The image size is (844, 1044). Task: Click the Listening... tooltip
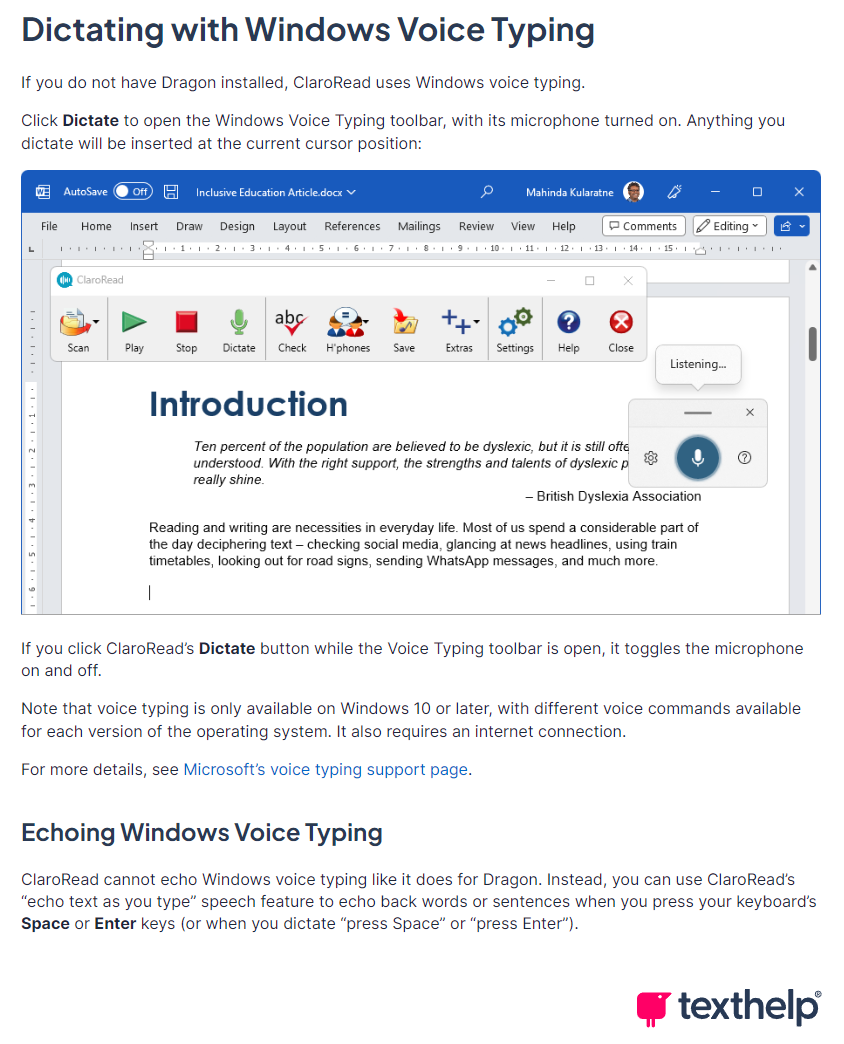tap(698, 364)
